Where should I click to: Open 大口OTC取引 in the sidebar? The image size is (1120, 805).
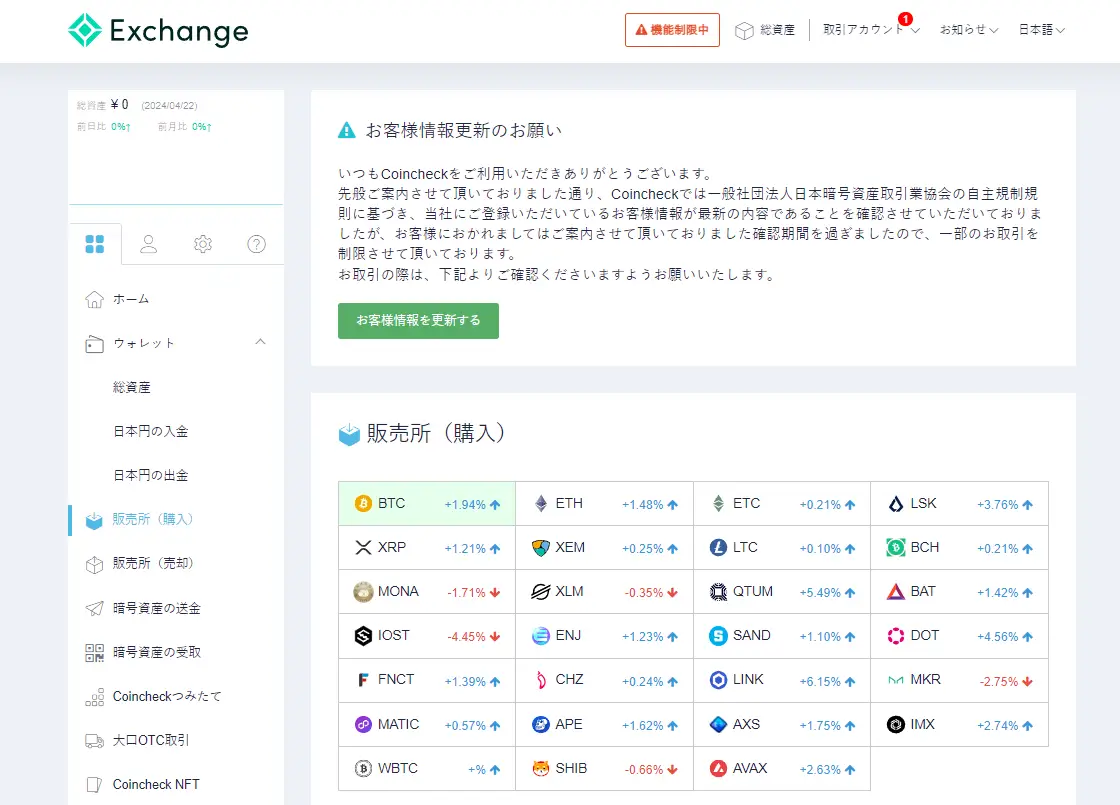pyautogui.click(x=151, y=741)
